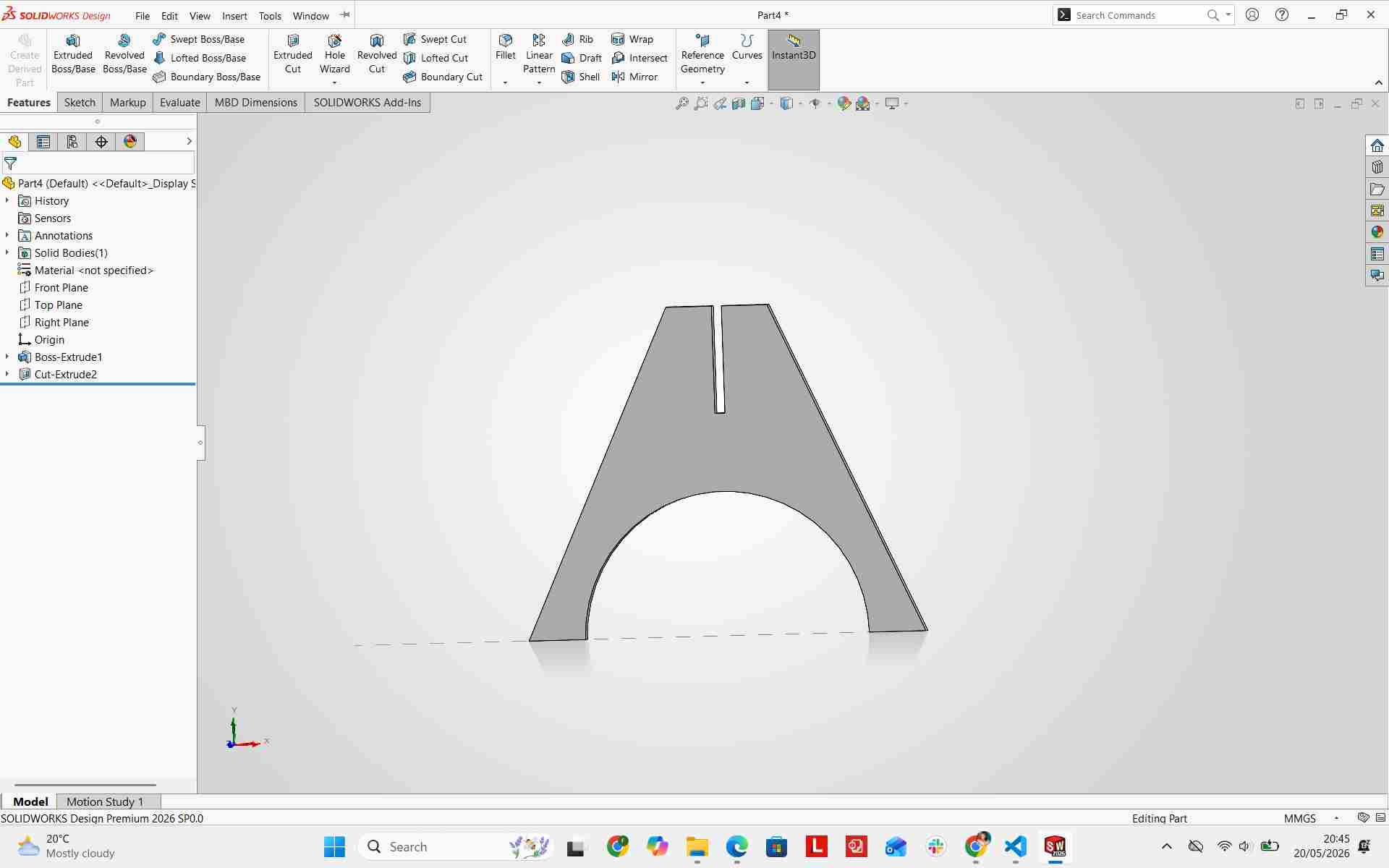Open the Hole Wizard tool
1389x868 pixels.
334,54
